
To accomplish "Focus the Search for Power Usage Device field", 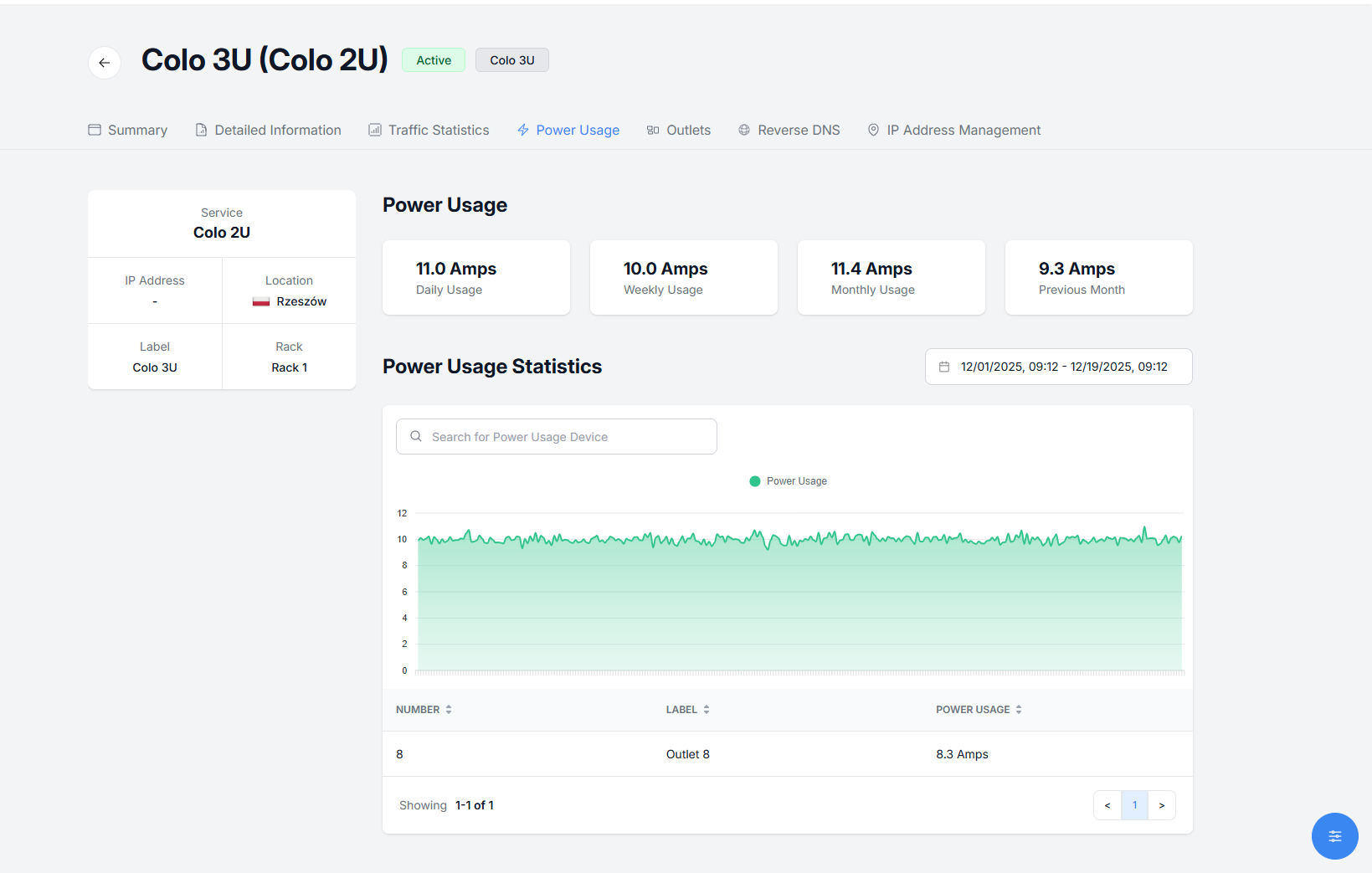I will click(557, 437).
